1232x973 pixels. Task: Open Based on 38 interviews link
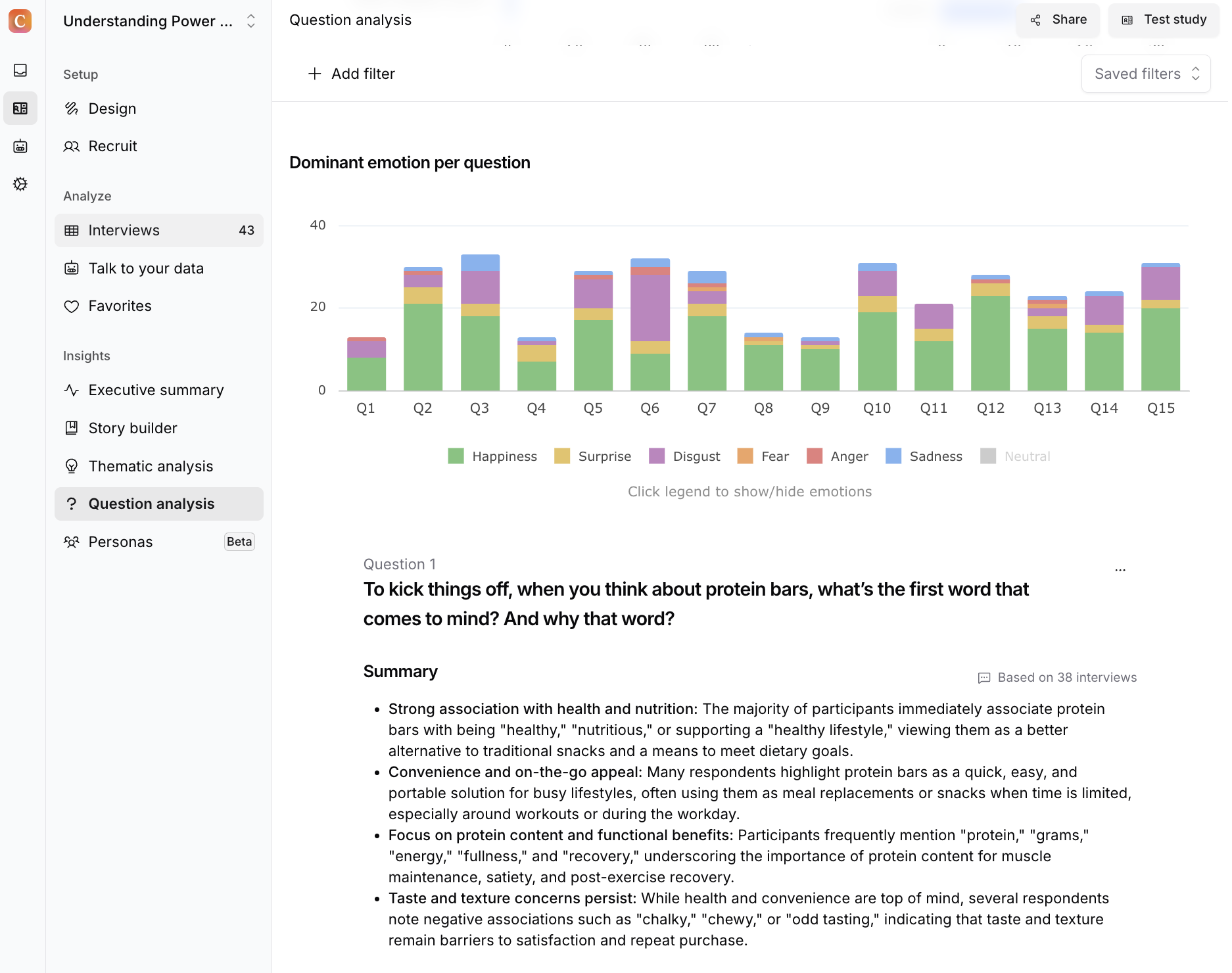tap(1058, 678)
